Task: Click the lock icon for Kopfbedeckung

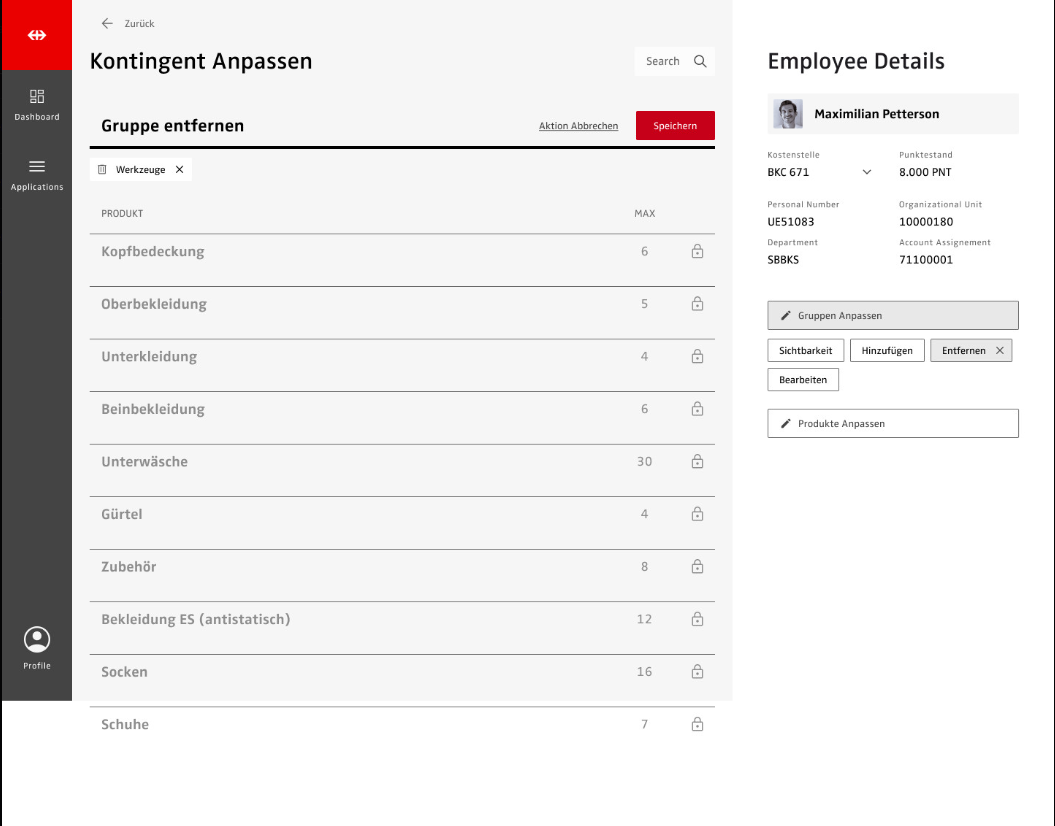Action: (697, 252)
